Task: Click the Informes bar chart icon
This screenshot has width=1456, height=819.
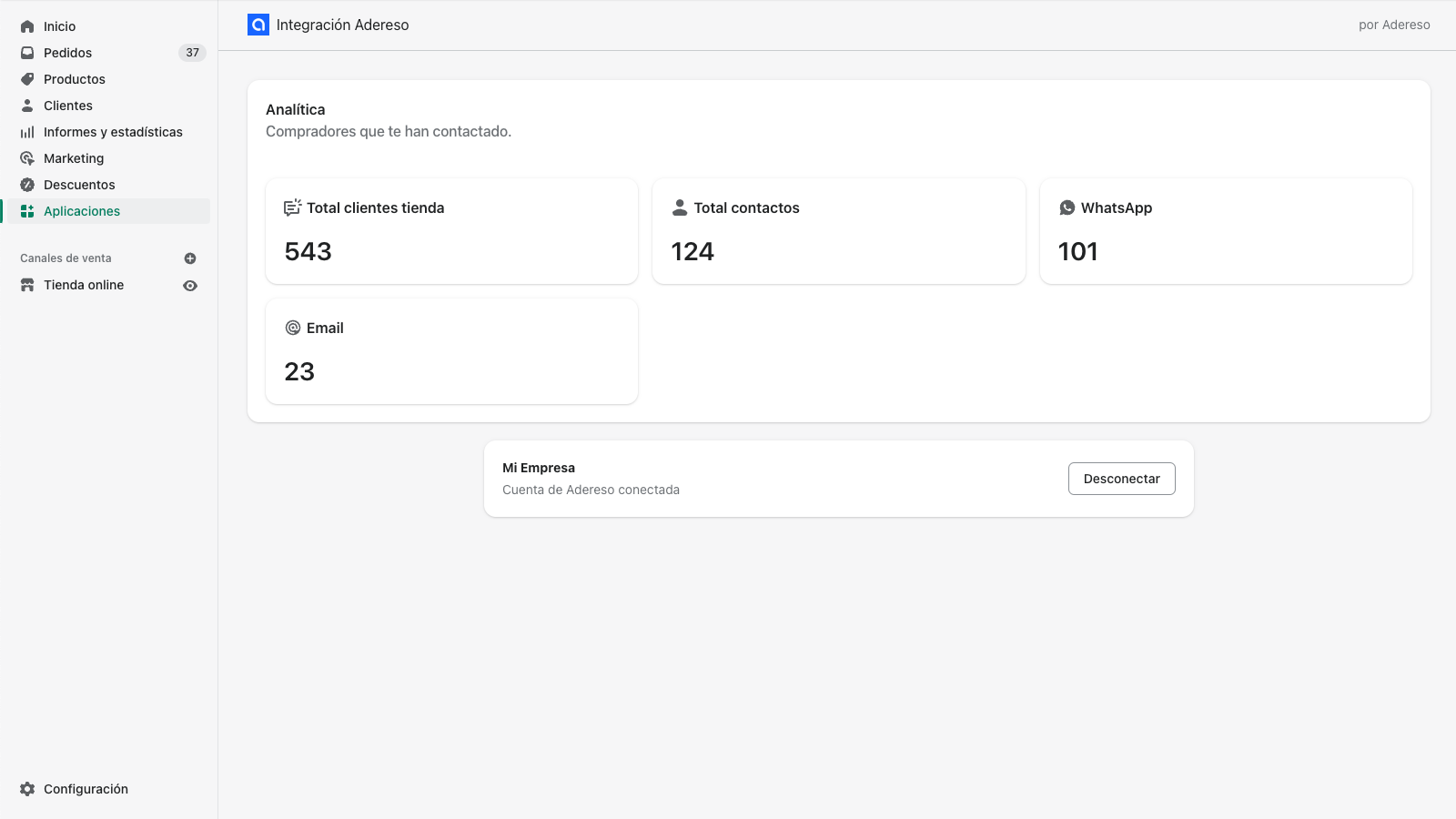Action: [27, 132]
